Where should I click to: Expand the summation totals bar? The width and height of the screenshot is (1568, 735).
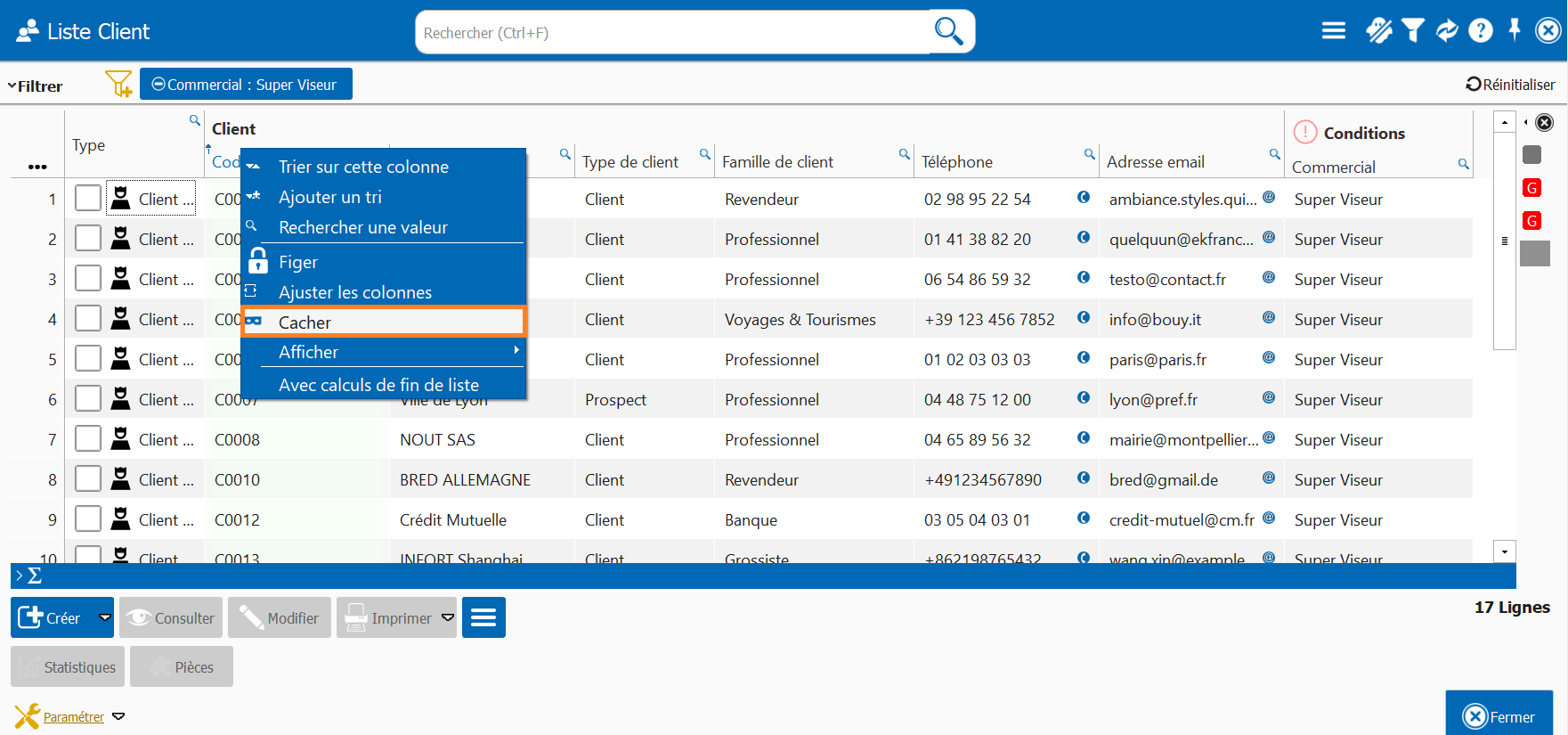tap(28, 576)
